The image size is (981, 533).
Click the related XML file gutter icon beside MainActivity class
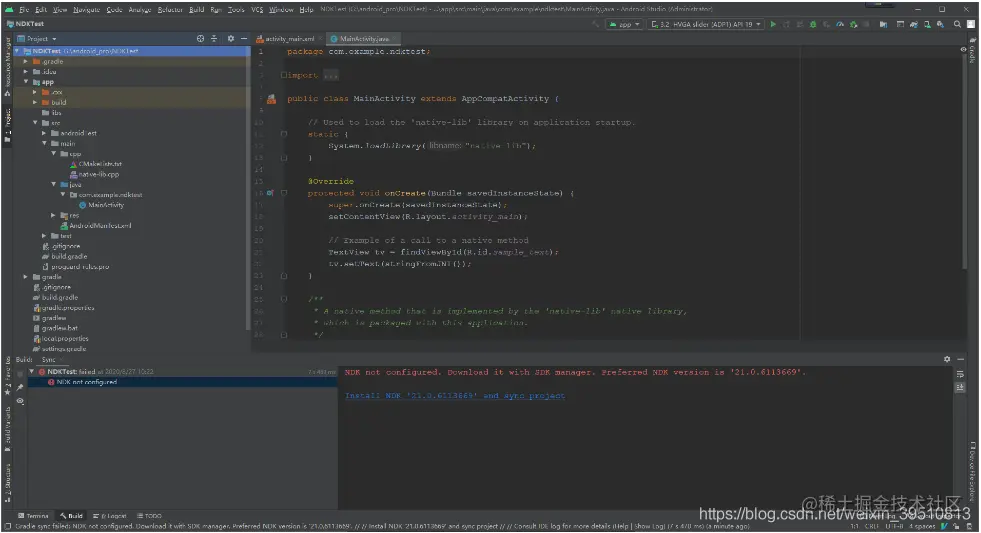(x=272, y=99)
